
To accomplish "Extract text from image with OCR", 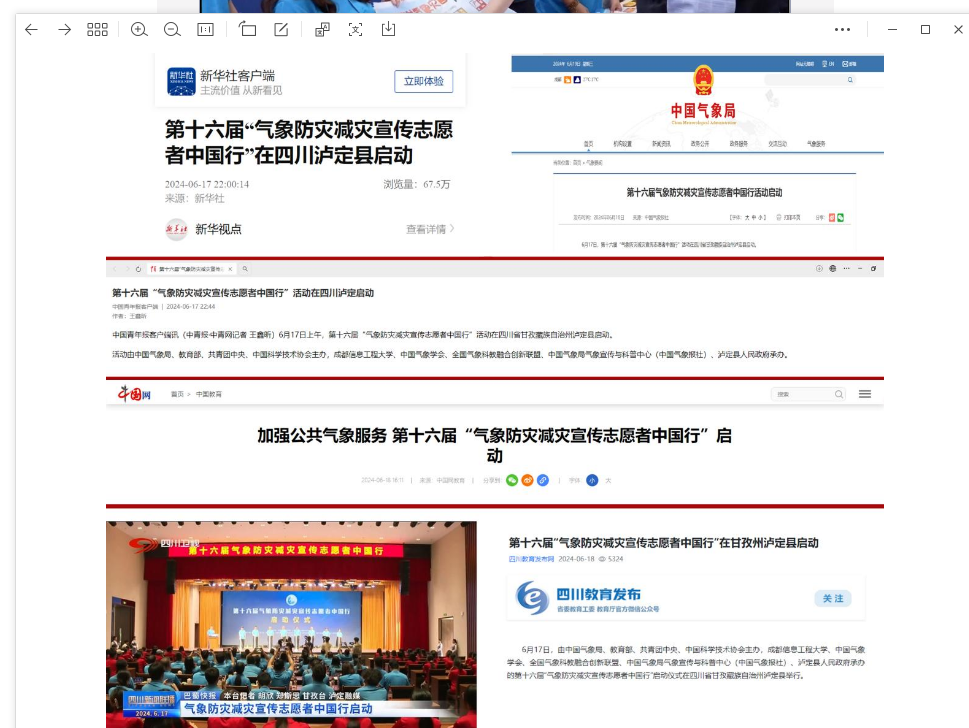I will tap(355, 30).
